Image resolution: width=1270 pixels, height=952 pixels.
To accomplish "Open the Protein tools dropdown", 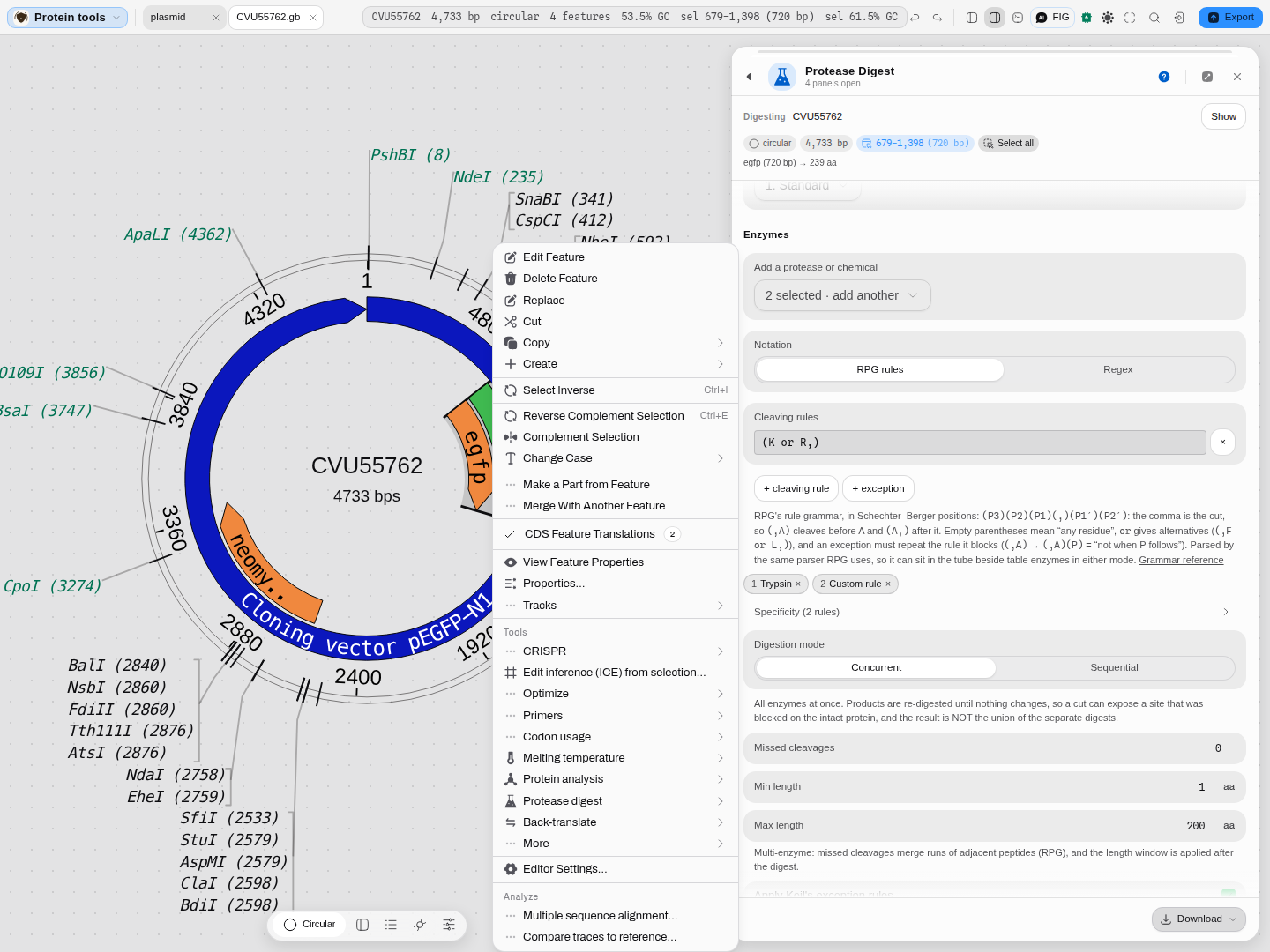I will click(67, 18).
